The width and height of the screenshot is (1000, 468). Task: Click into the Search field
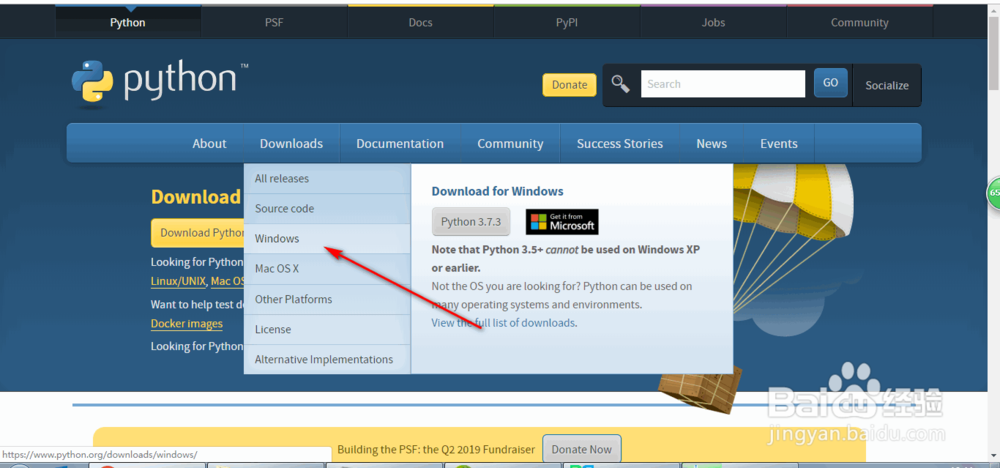pos(723,84)
